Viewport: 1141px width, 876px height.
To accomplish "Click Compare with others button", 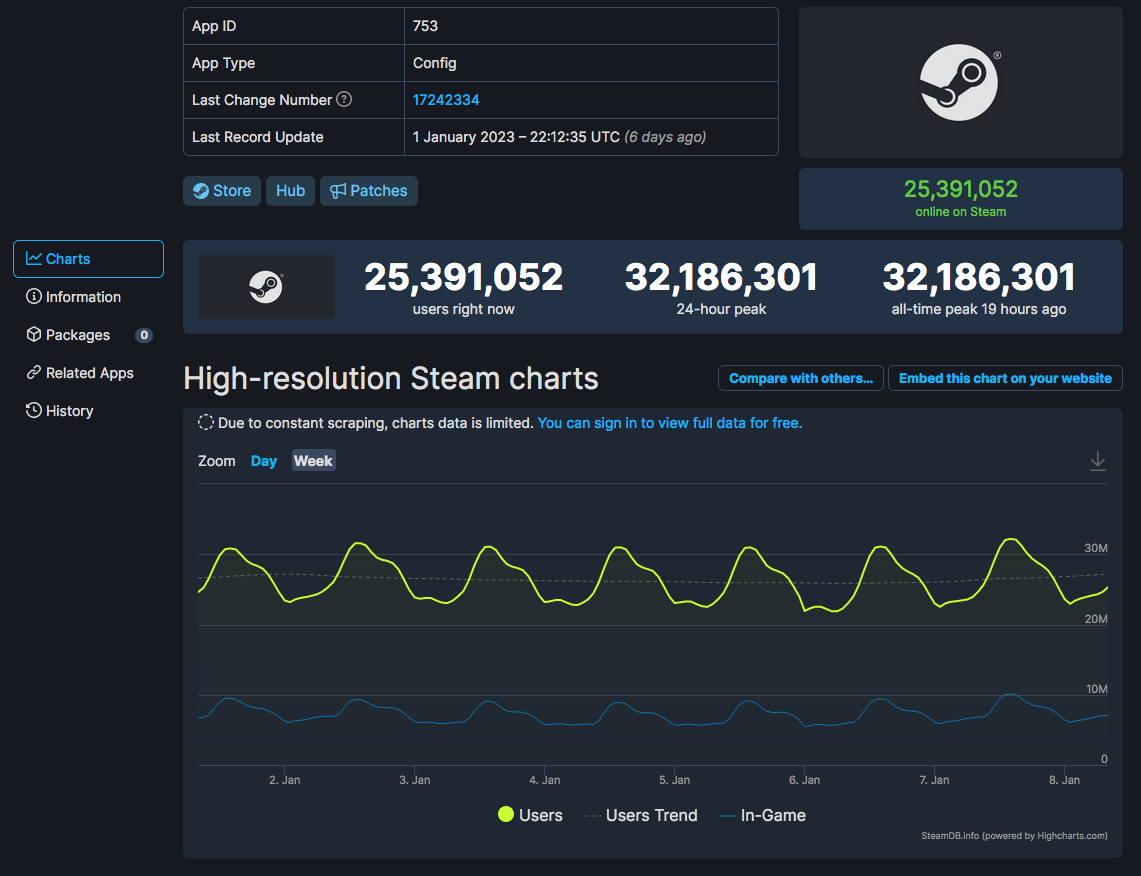I will tap(800, 378).
